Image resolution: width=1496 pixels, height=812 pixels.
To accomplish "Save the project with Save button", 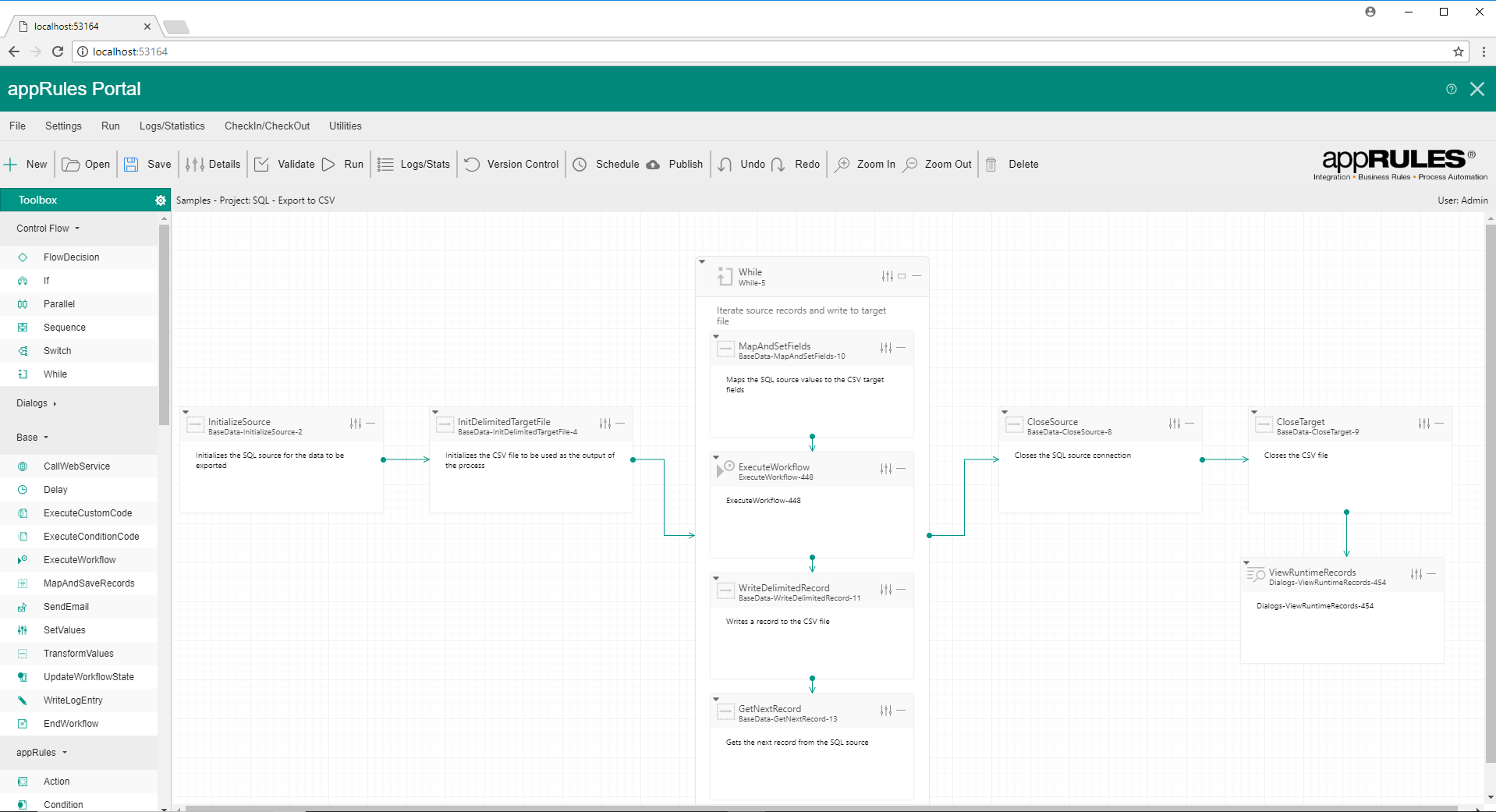I will 147,165.
